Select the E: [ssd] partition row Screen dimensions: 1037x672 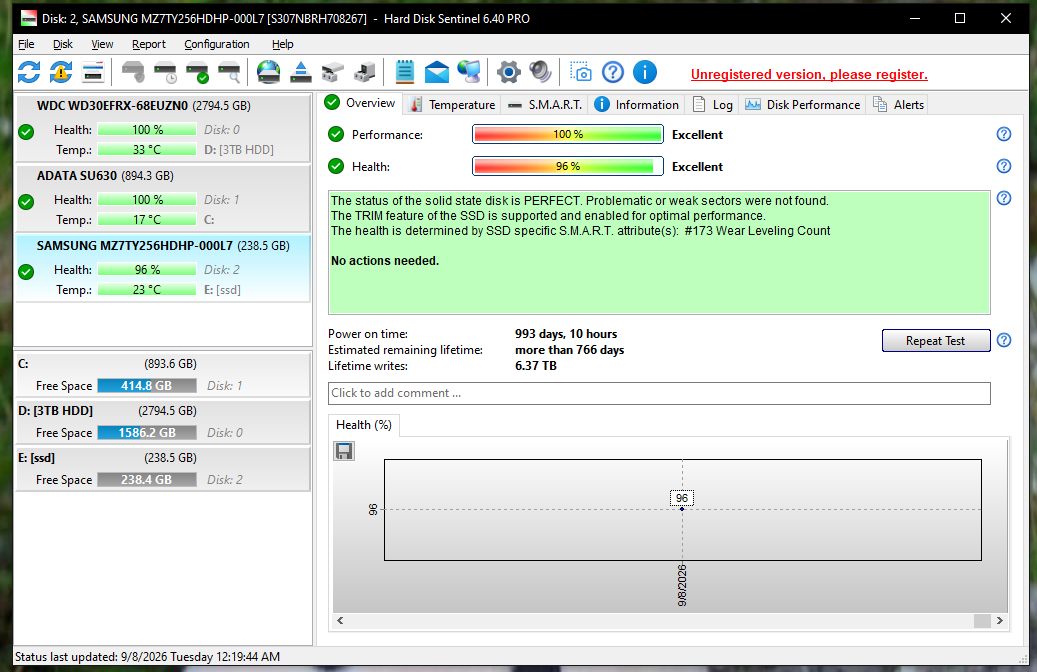pos(163,468)
